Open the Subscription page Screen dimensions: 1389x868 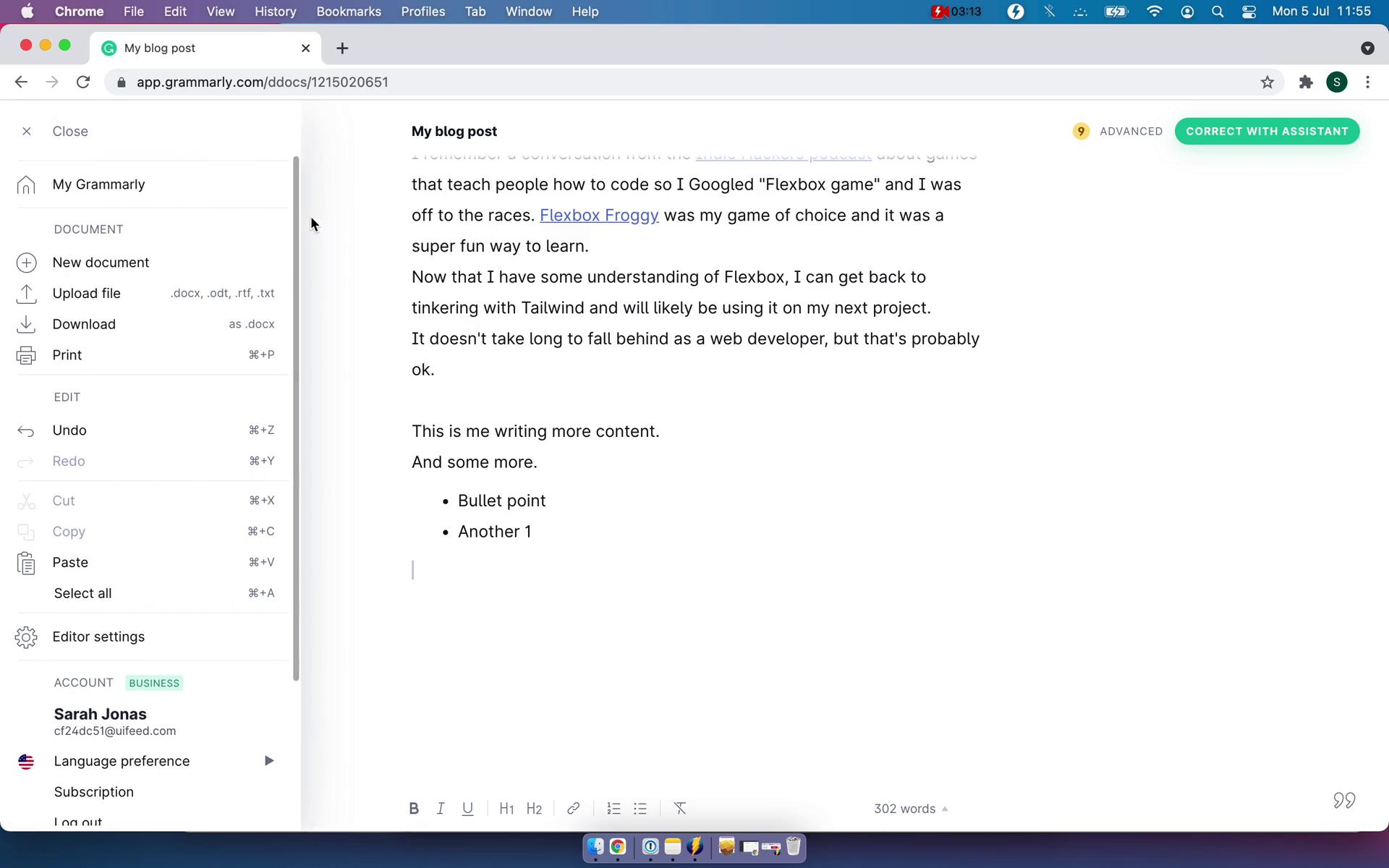(93, 792)
